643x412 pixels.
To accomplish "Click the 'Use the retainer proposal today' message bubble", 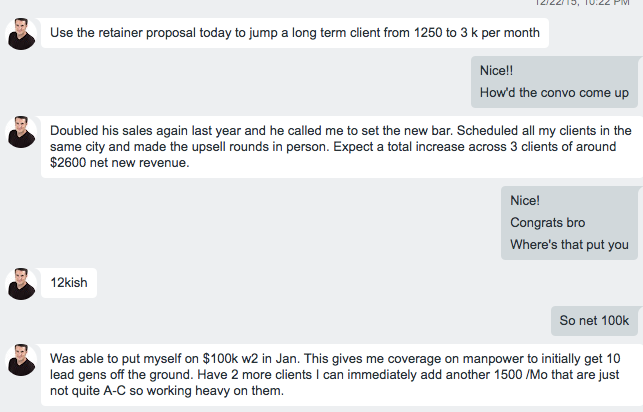I will click(294, 32).
